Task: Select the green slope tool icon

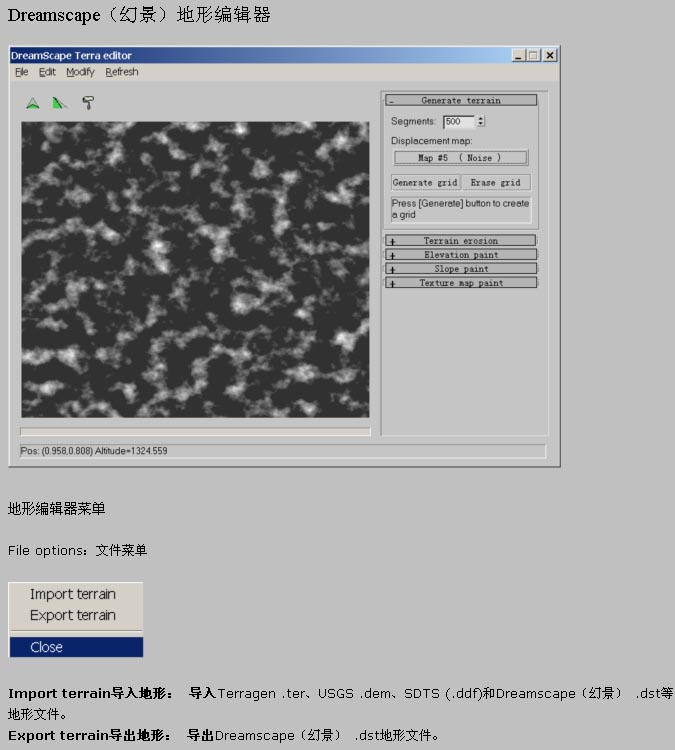Action: pyautogui.click(x=59, y=103)
